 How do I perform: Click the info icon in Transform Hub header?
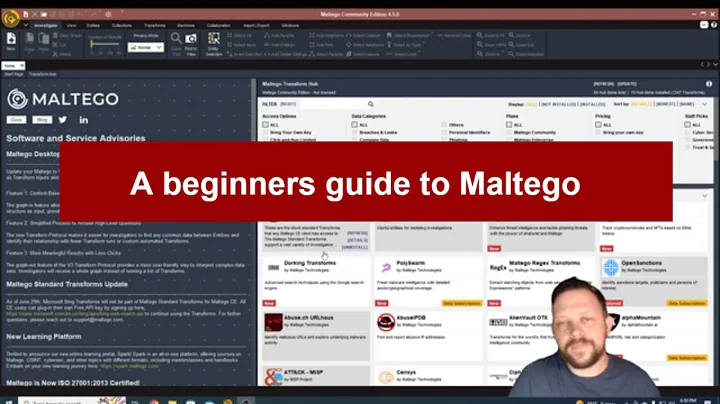709,84
